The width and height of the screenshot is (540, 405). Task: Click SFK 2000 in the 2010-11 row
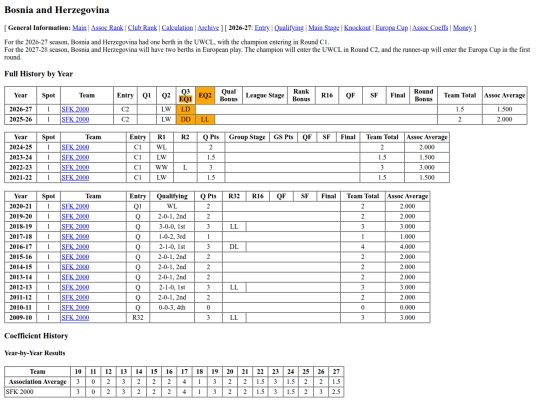pyautogui.click(x=75, y=308)
